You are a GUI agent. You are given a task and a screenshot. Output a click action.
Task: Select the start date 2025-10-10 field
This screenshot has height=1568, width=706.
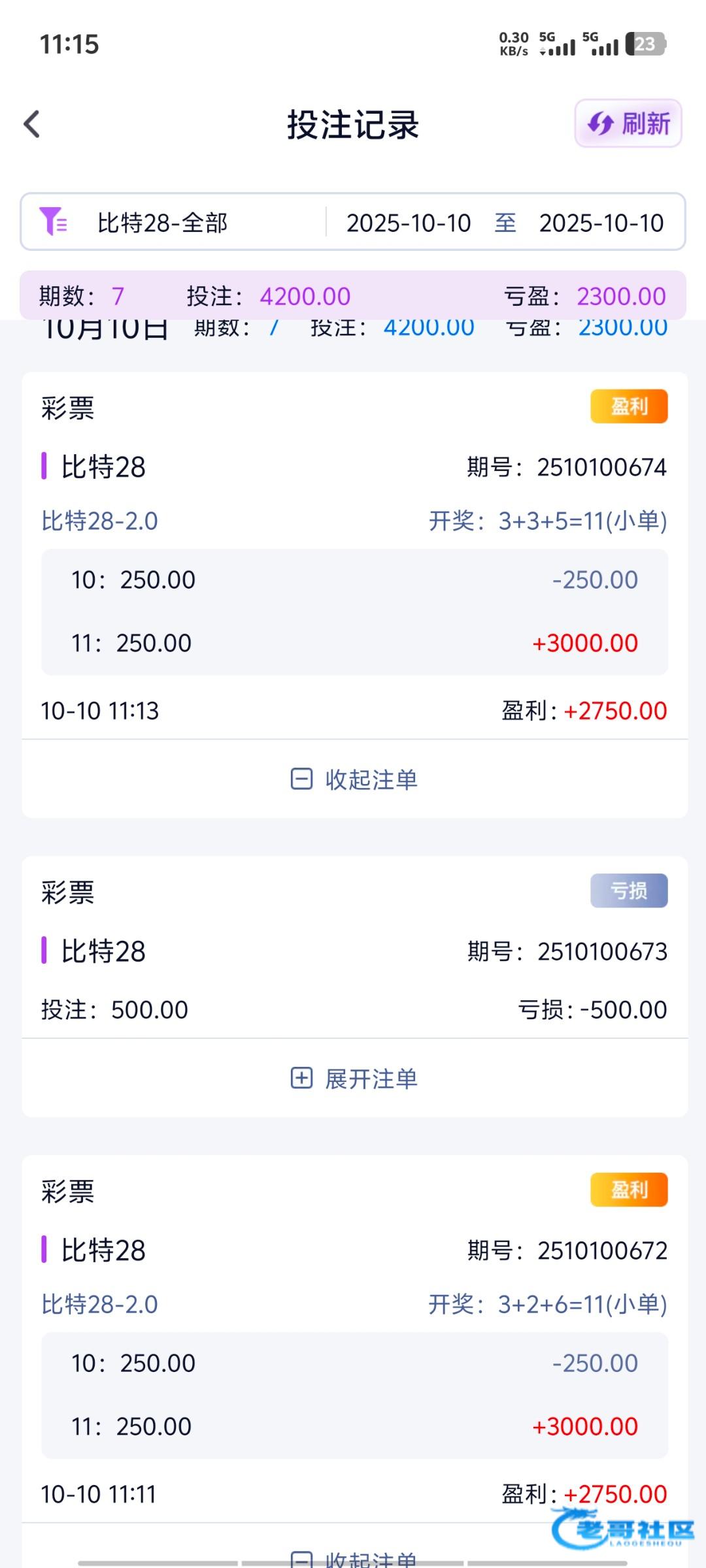coord(409,223)
